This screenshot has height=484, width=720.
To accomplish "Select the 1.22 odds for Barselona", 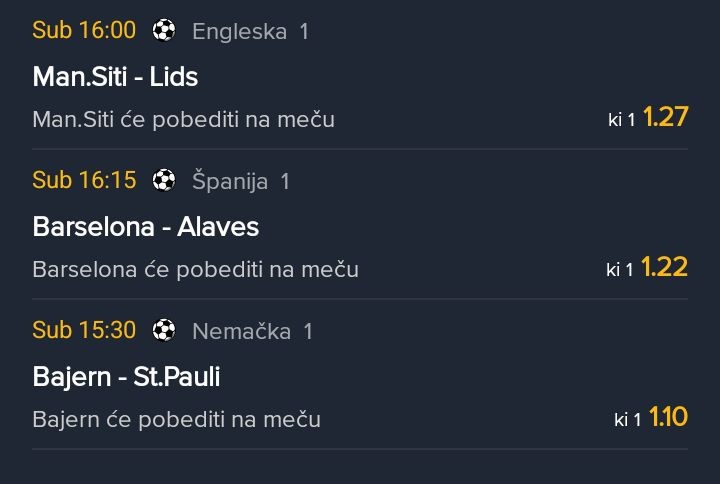I will [x=664, y=268].
